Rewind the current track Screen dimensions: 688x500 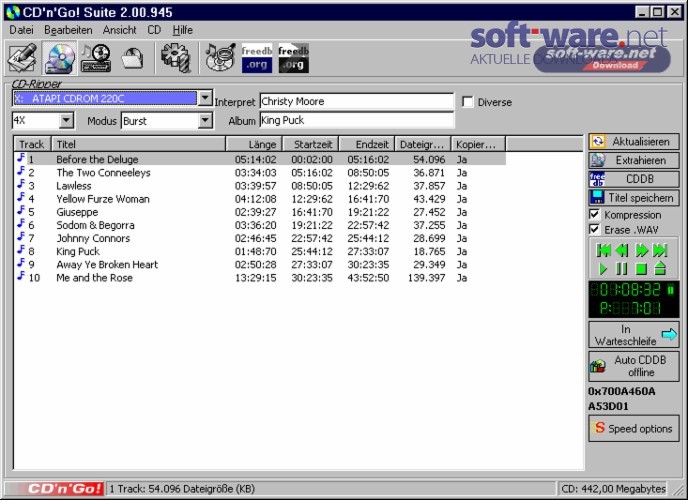[622, 250]
